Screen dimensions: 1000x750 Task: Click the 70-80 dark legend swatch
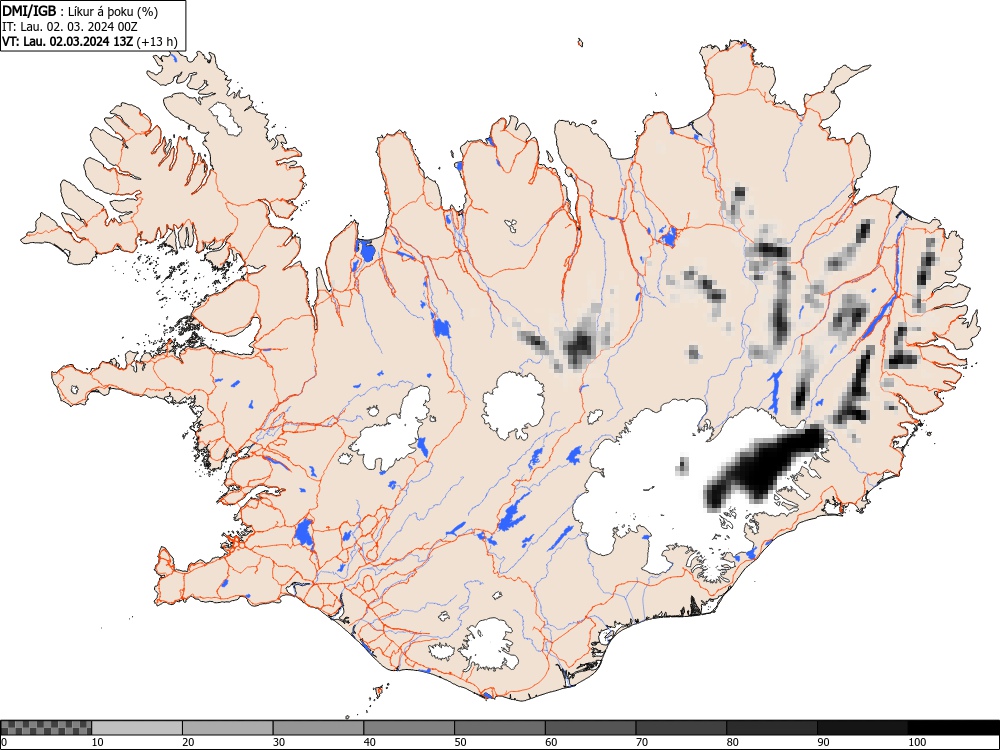point(681,728)
